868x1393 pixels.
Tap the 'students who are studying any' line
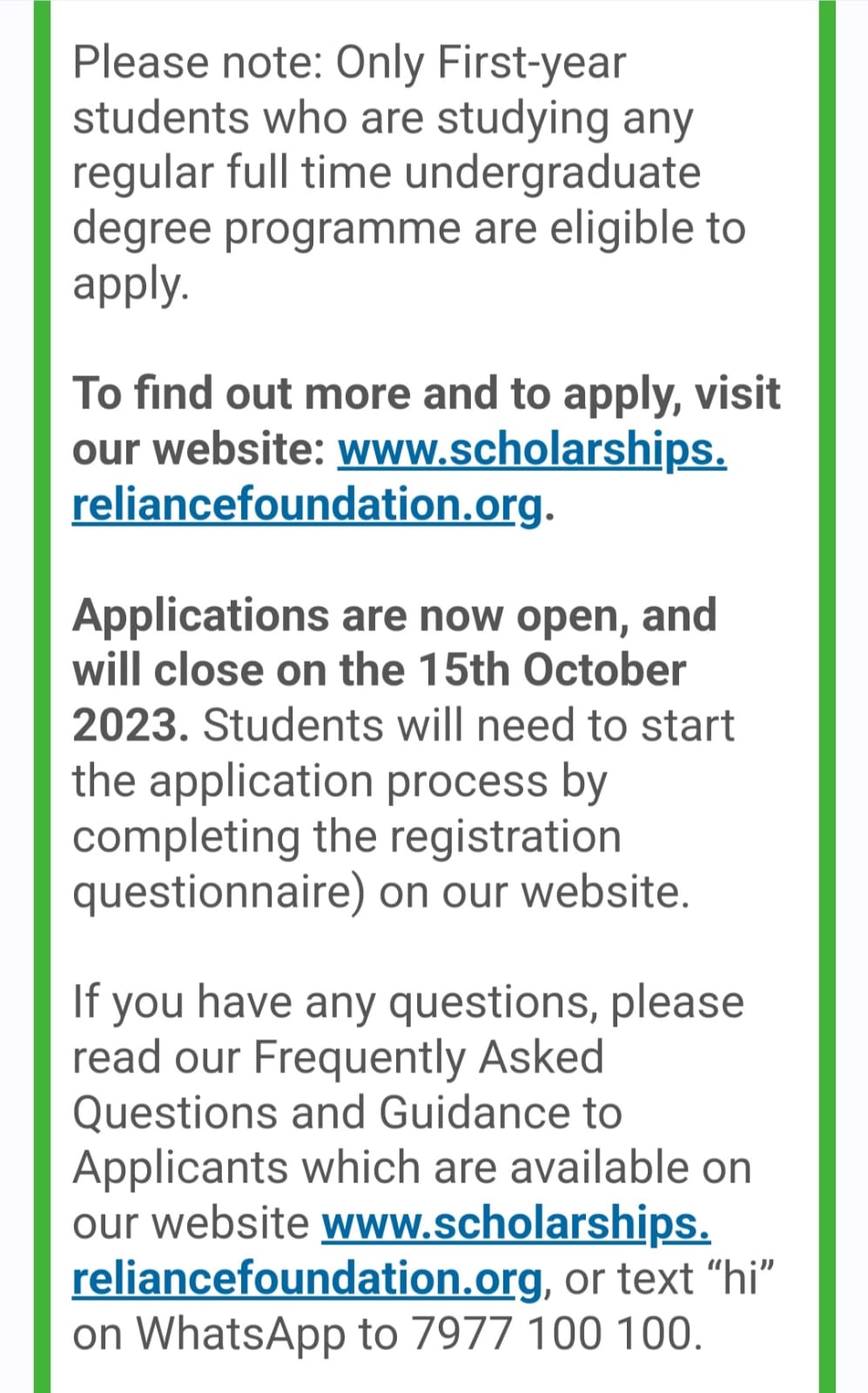(383, 118)
